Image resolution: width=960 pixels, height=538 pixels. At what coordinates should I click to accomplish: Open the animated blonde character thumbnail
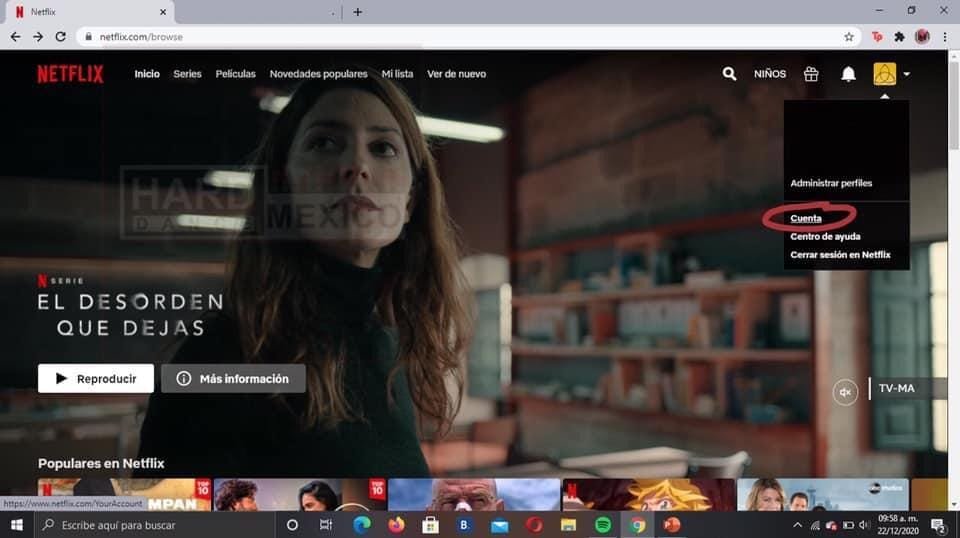pos(649,495)
